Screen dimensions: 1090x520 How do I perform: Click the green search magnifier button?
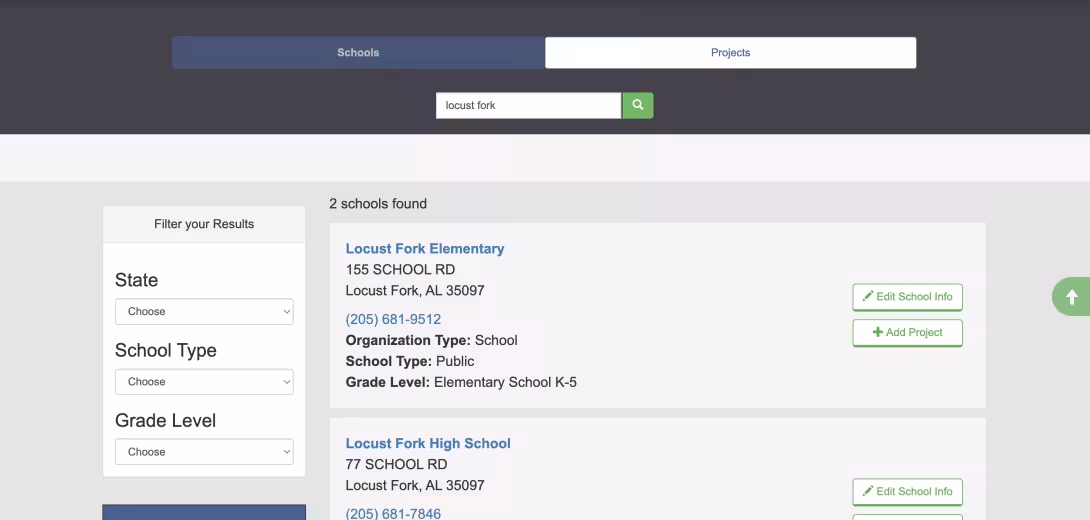tap(637, 106)
